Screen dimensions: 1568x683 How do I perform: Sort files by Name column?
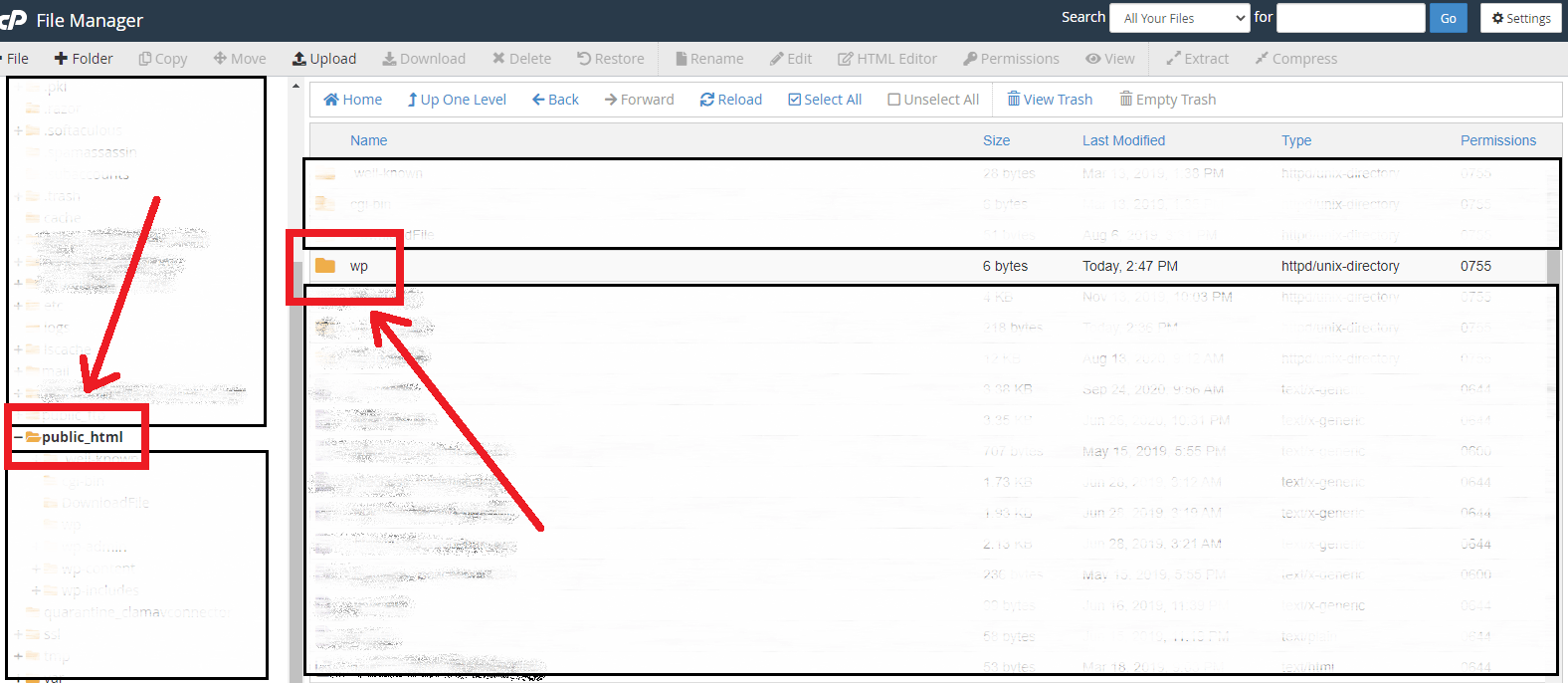(x=368, y=140)
